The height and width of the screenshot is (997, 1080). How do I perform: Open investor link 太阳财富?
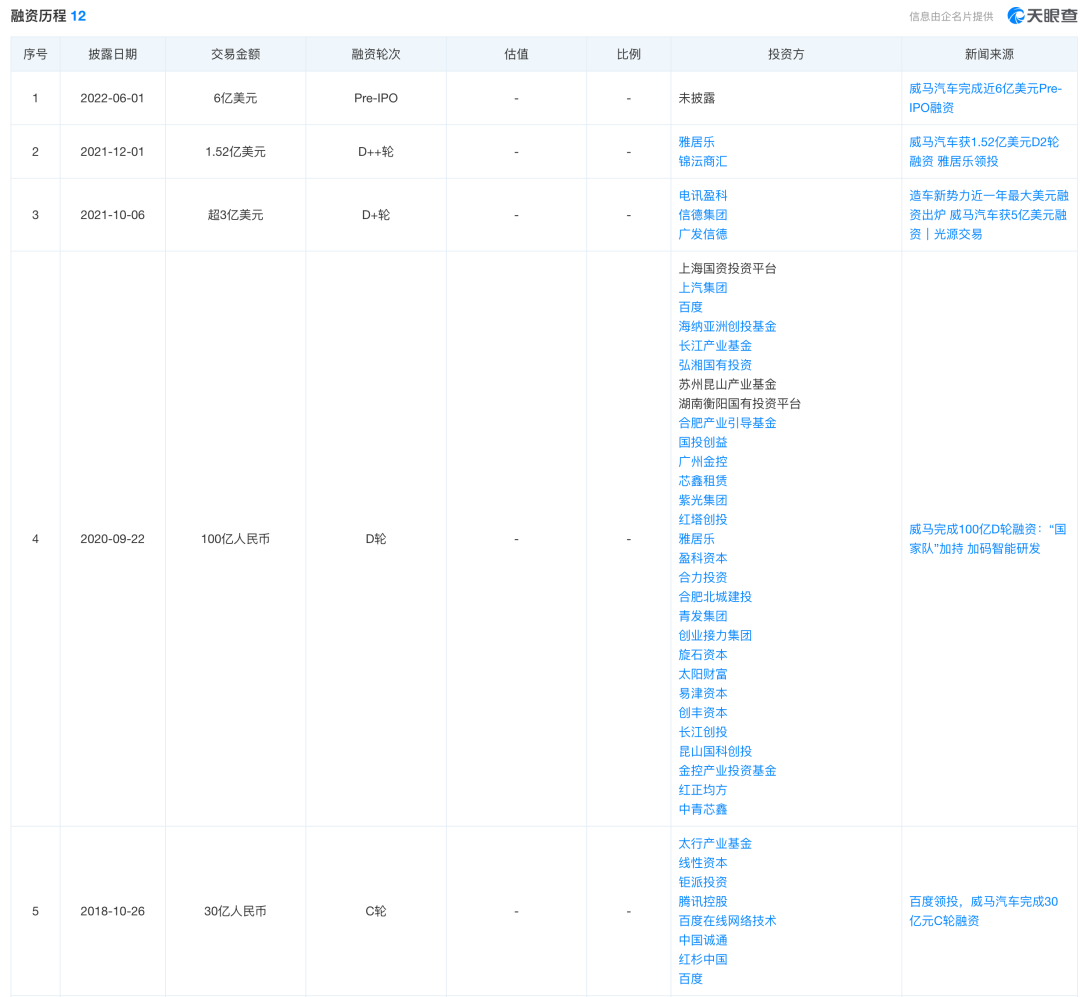(703, 674)
